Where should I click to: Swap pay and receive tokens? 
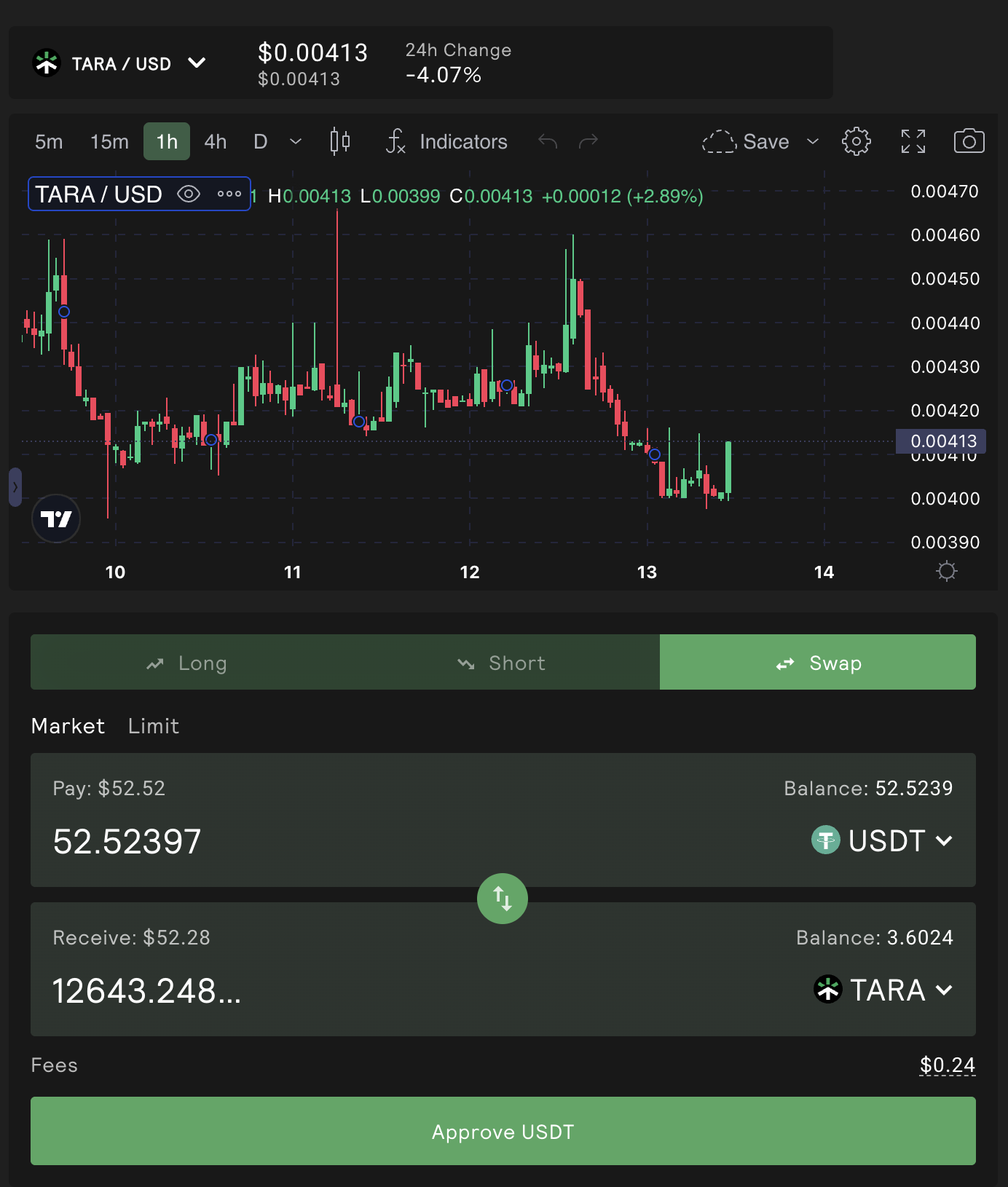(x=503, y=899)
